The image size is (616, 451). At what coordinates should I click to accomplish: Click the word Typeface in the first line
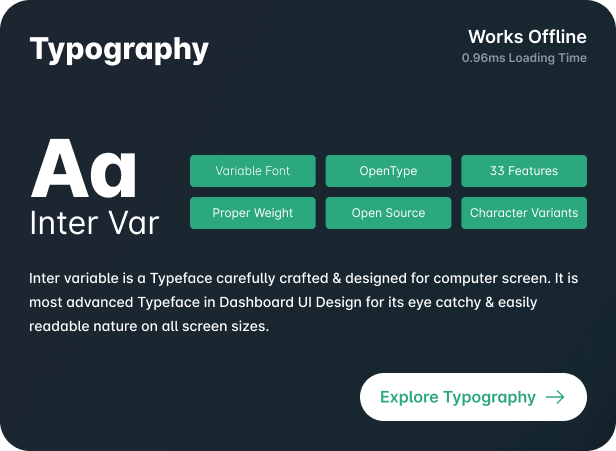181,279
